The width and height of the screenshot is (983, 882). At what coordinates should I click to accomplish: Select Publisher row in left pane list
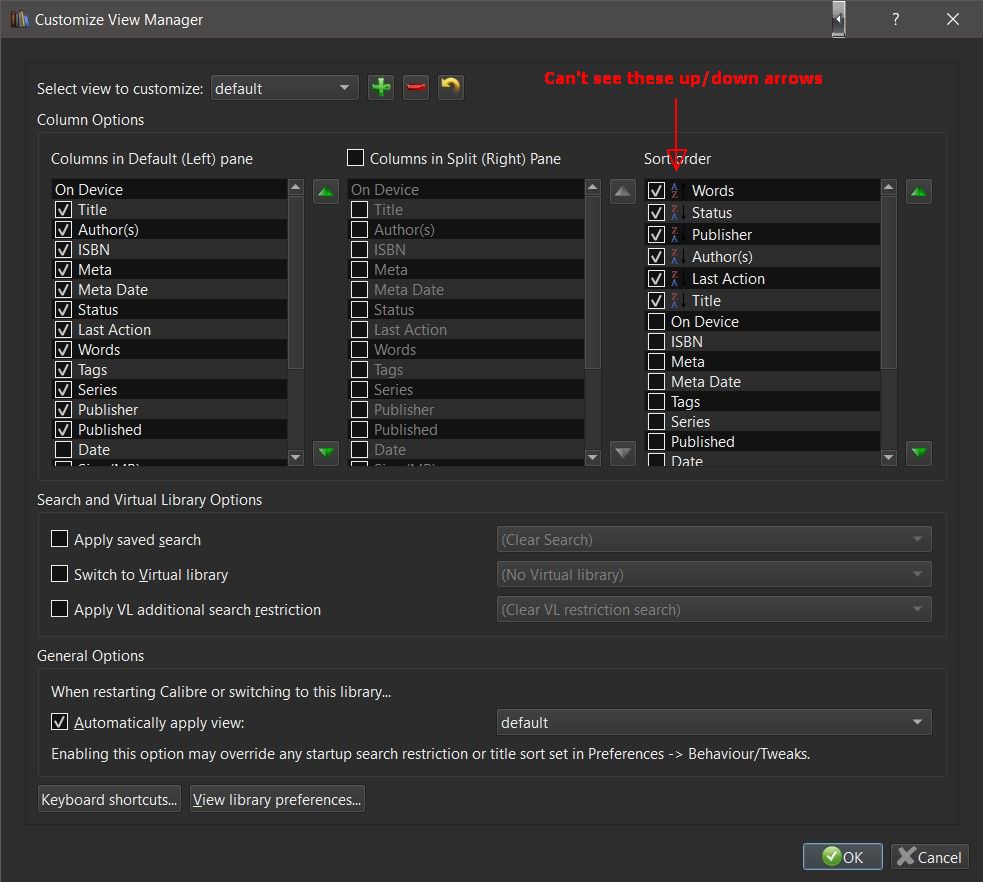[169, 409]
